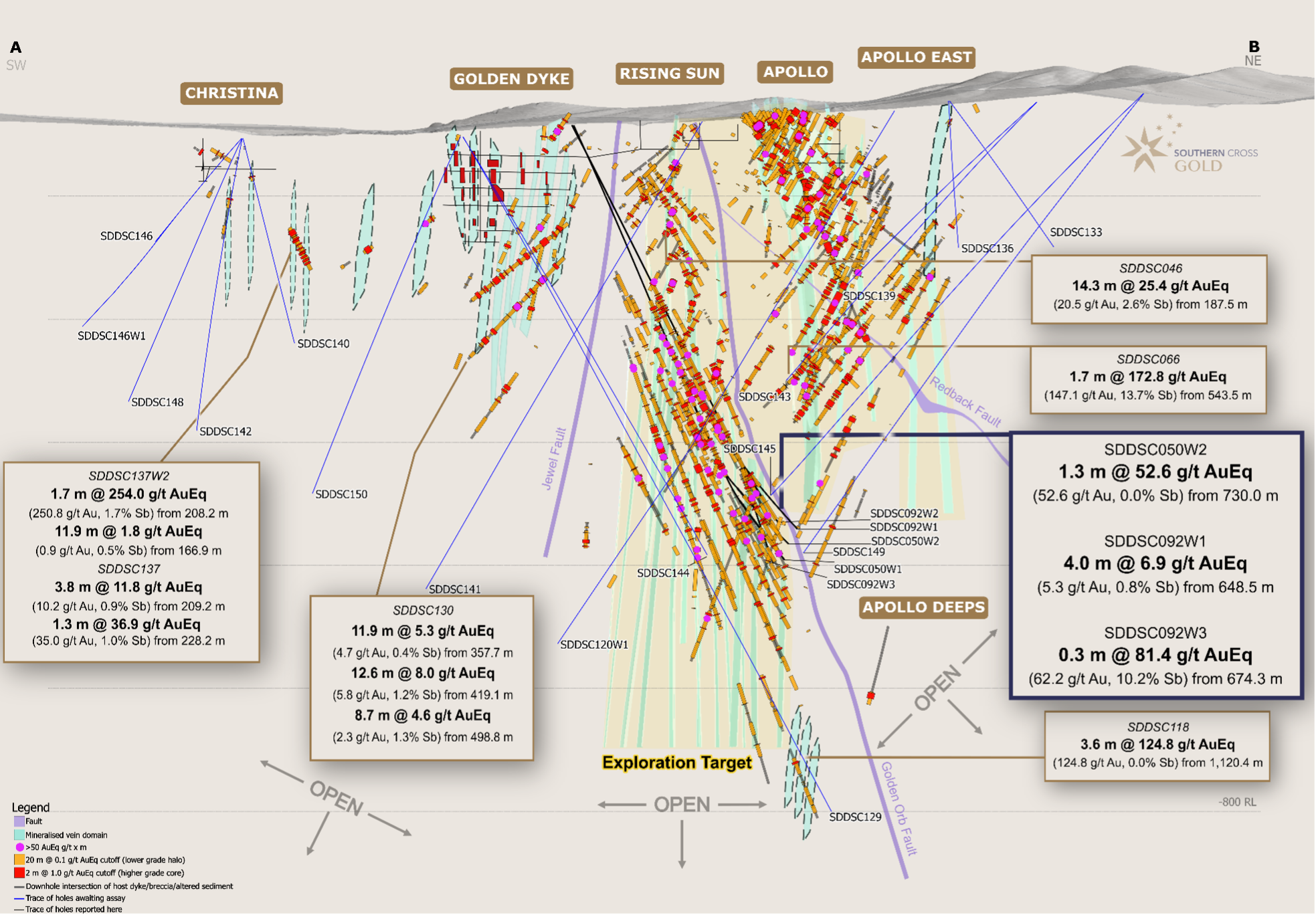The image size is (1316, 915).
Task: Click the SDDSC130 results callout box
Action: [421, 677]
